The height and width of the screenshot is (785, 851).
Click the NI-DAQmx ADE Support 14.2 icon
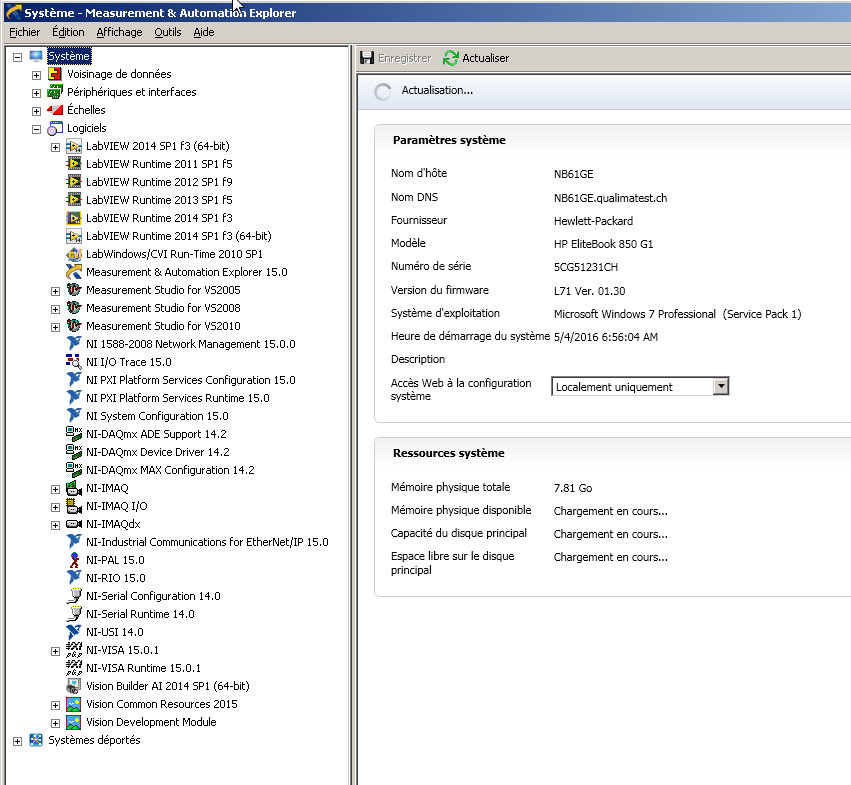(x=74, y=434)
